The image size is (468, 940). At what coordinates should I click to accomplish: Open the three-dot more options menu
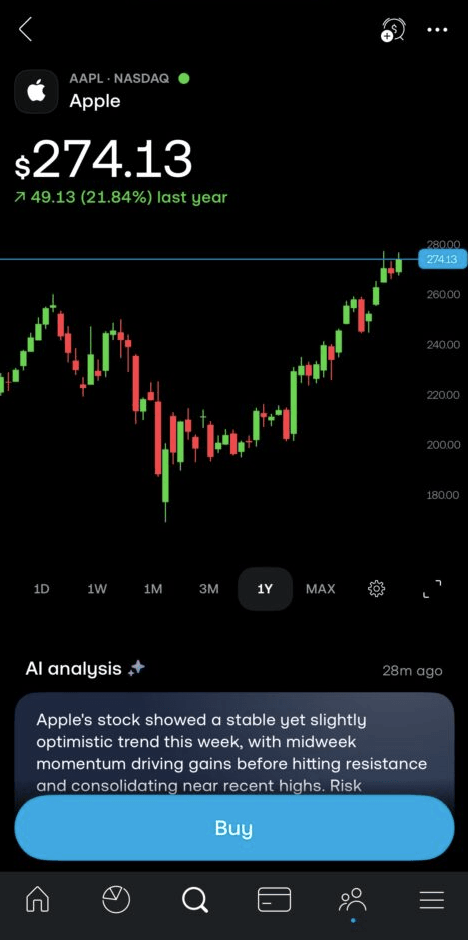437,30
